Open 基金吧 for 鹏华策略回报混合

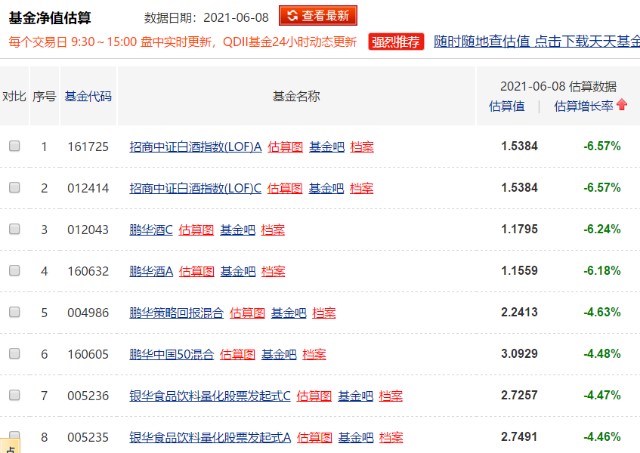pos(289,313)
